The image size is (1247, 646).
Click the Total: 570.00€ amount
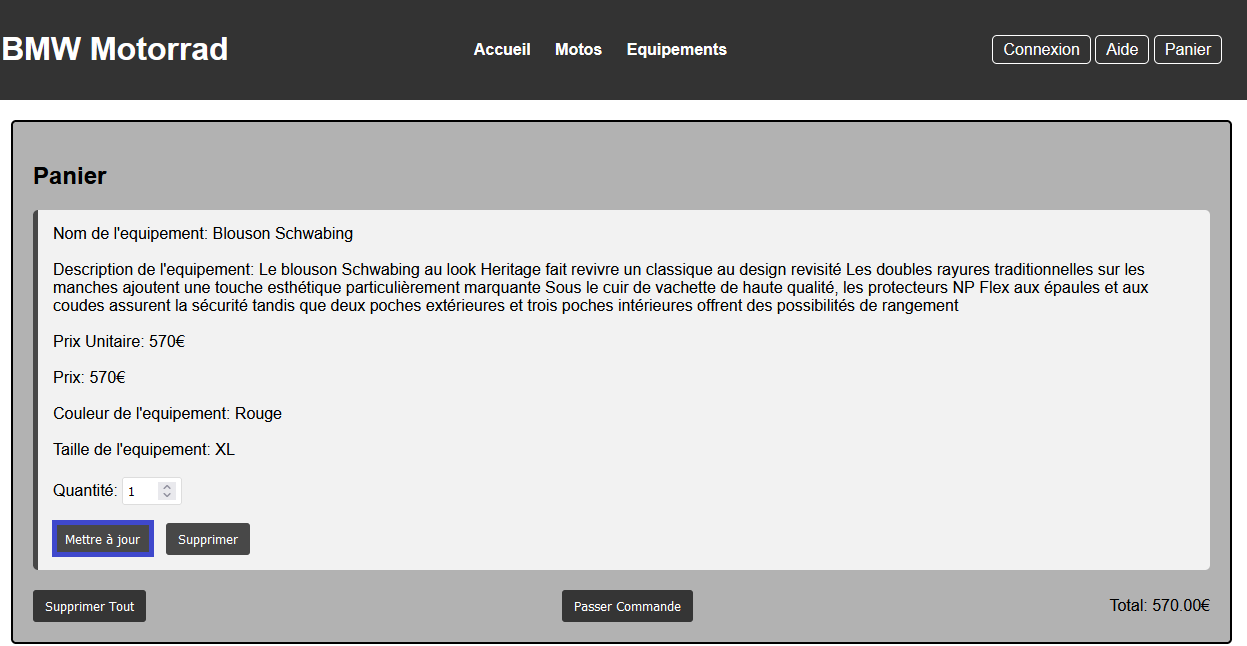[x=1159, y=605]
